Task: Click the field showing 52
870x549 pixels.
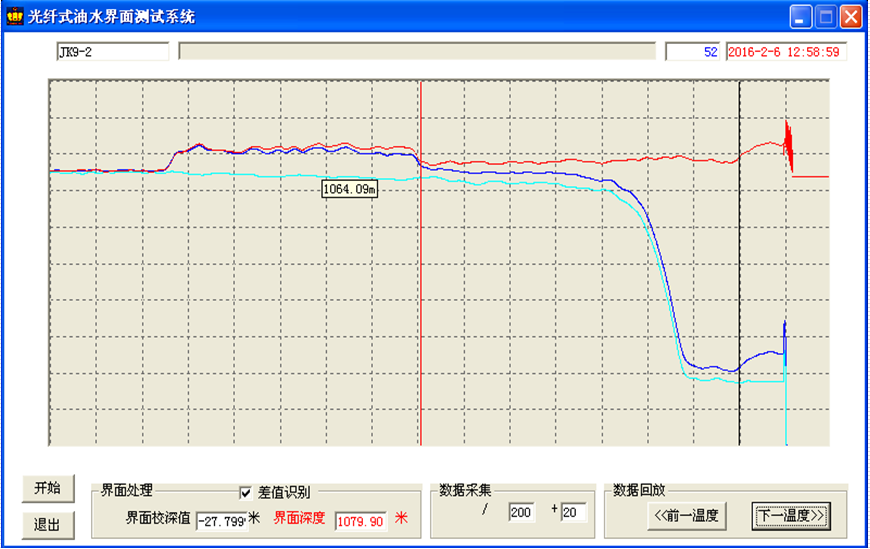Action: (x=693, y=51)
